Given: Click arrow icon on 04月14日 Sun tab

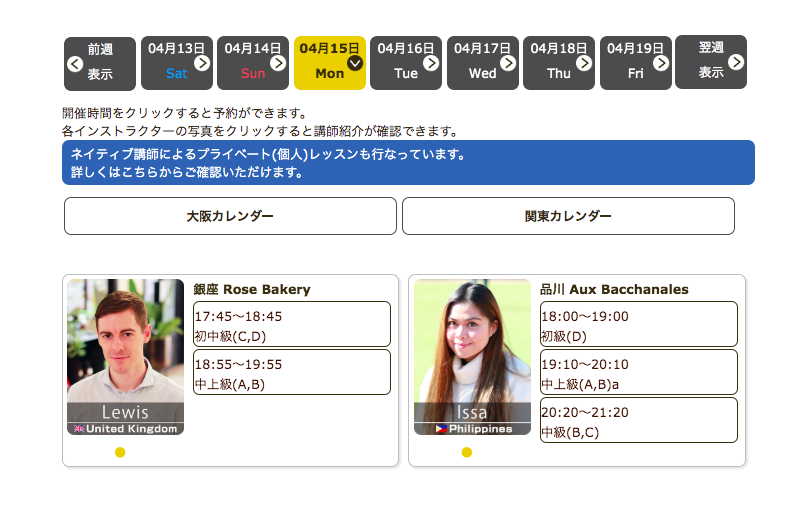Looking at the screenshot, I should coord(278,63).
